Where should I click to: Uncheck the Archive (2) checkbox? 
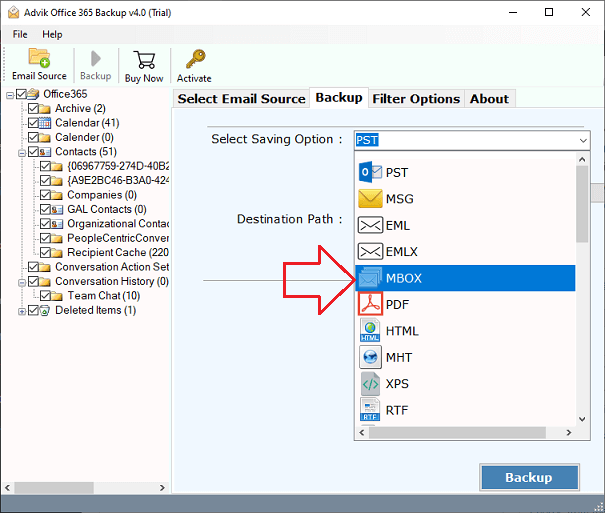coord(33,108)
